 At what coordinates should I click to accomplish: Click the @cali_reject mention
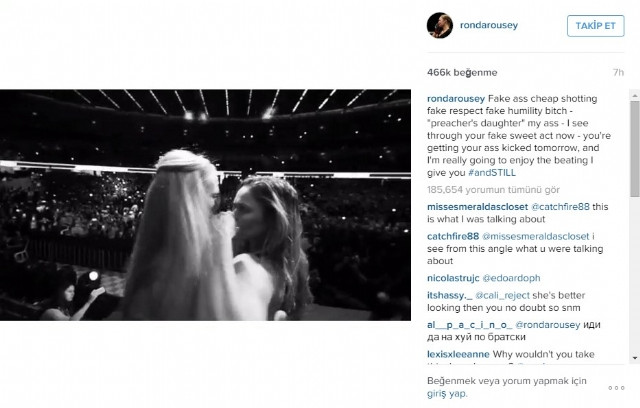502,295
